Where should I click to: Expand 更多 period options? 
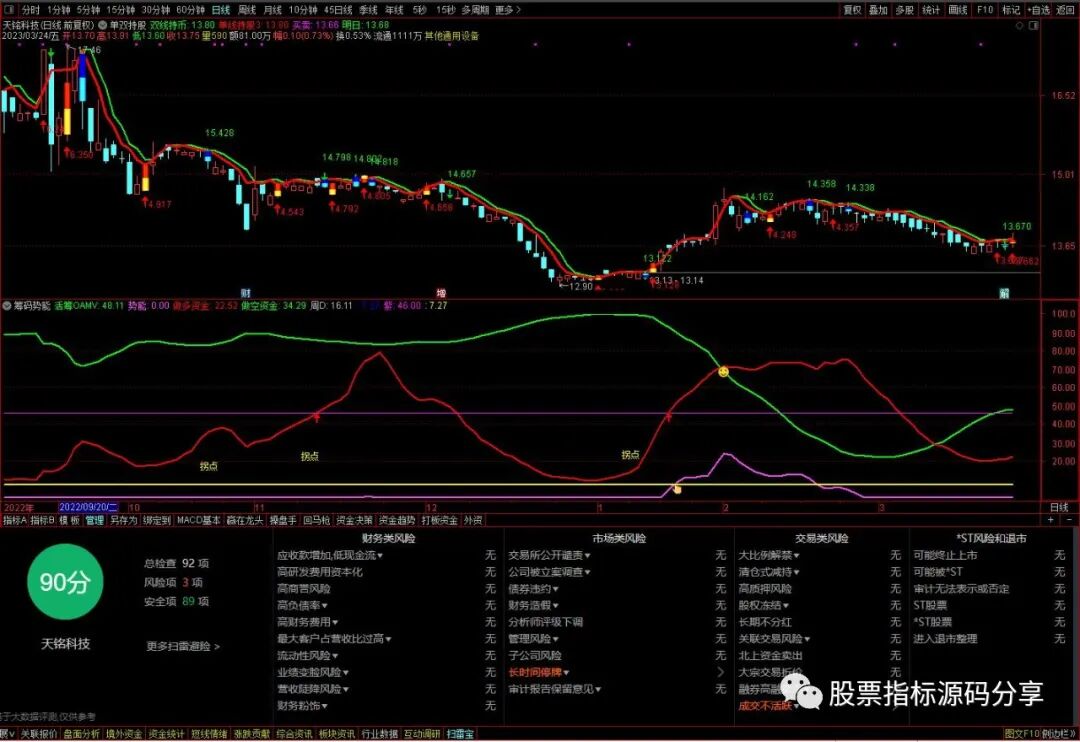[508, 10]
